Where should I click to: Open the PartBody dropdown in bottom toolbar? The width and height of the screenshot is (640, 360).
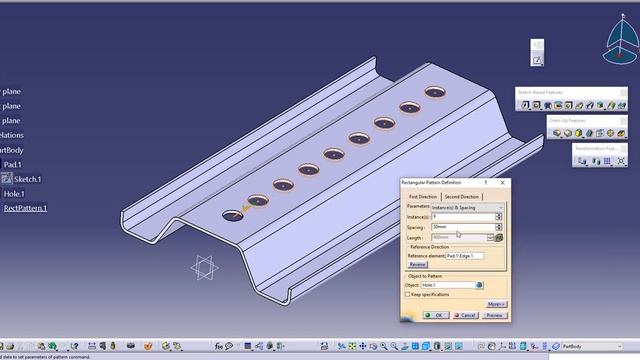pos(592,347)
